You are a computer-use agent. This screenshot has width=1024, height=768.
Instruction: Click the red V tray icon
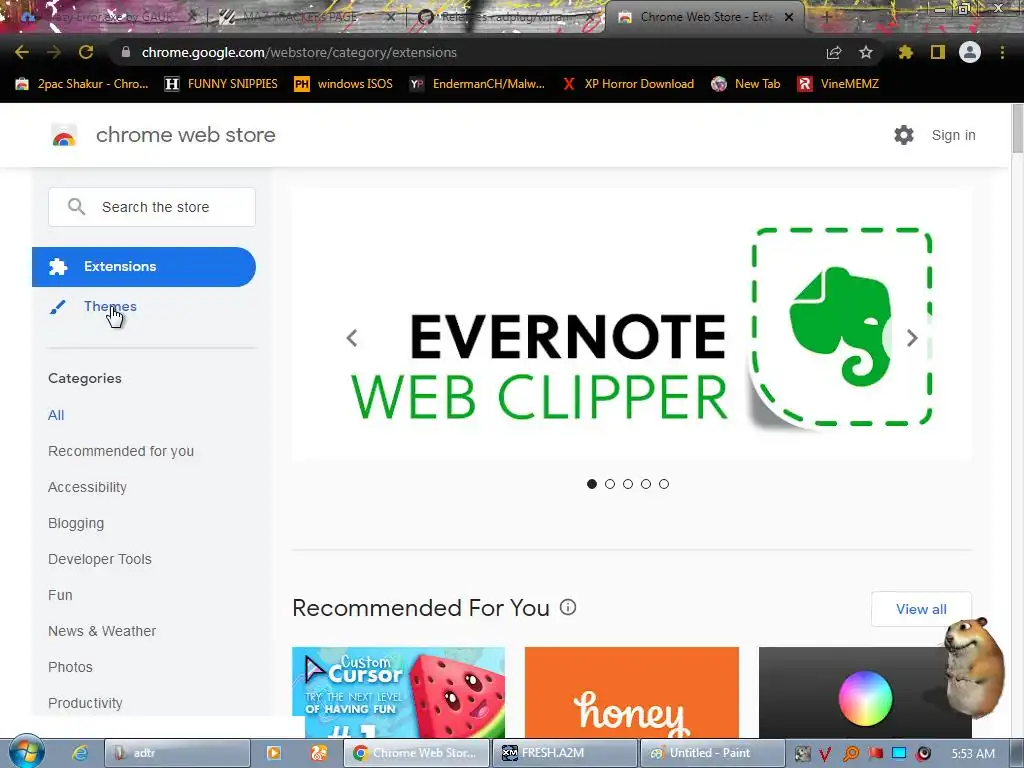pos(825,754)
